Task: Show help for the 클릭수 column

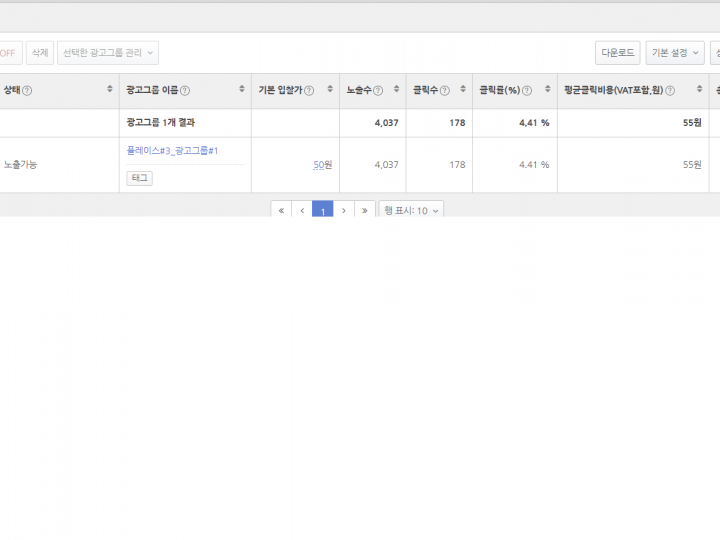Action: 444,91
